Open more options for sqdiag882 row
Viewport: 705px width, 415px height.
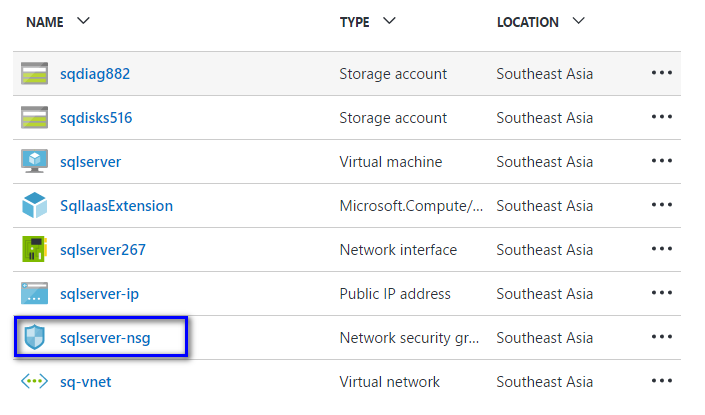pyautogui.click(x=662, y=73)
